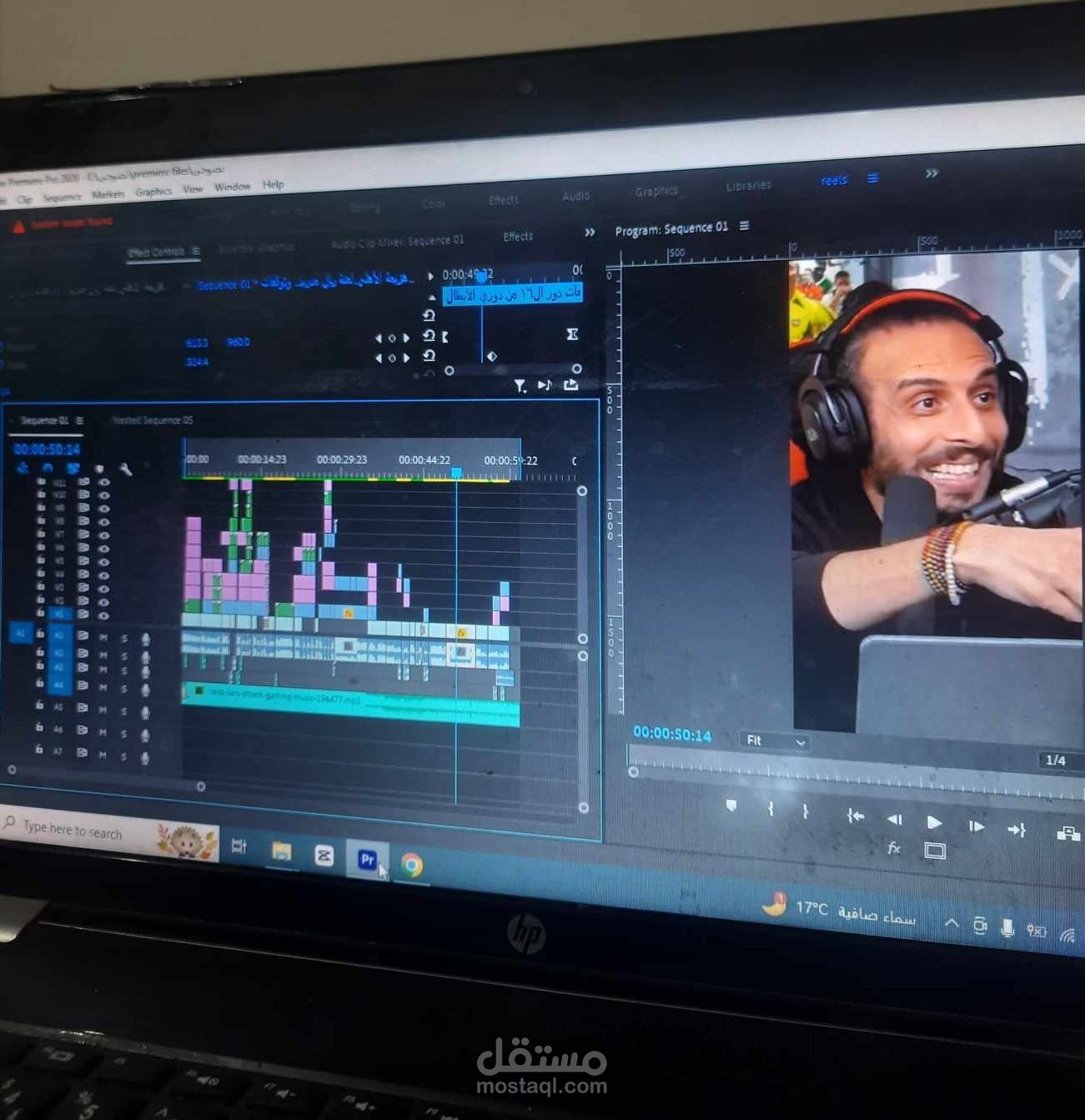Screen dimensions: 1085x1120
Task: Collapse the clip triangle in Effect Controls
Action: pos(431,297)
